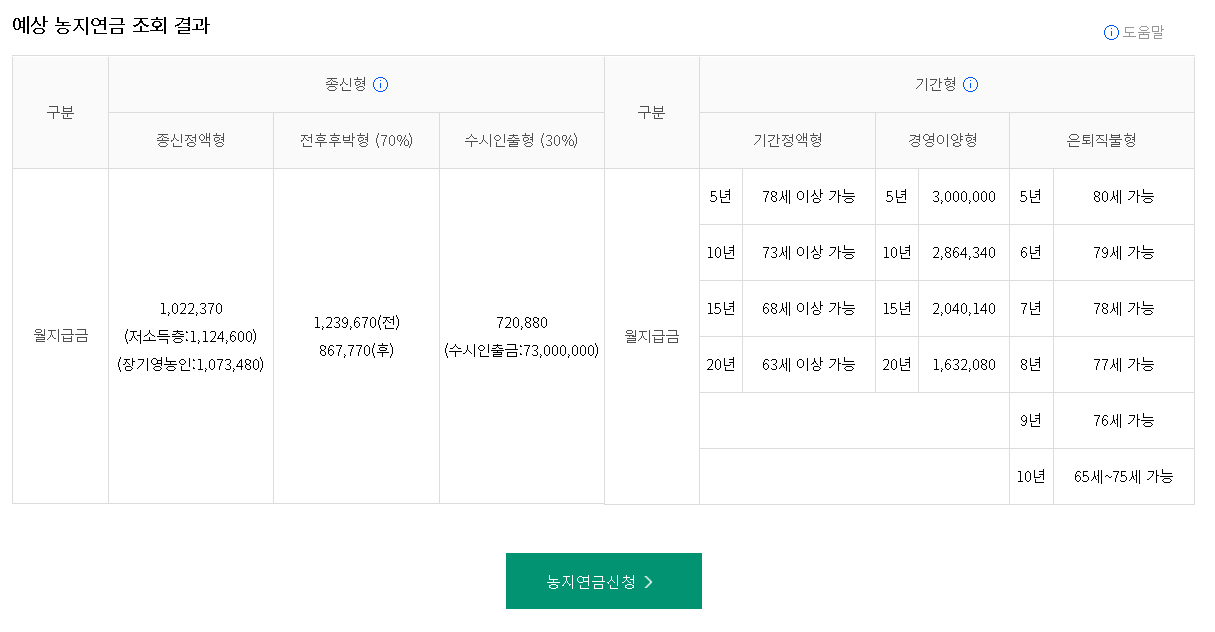
Task: Click the 78세 이상 가능 cell for 5년
Action: (808, 196)
